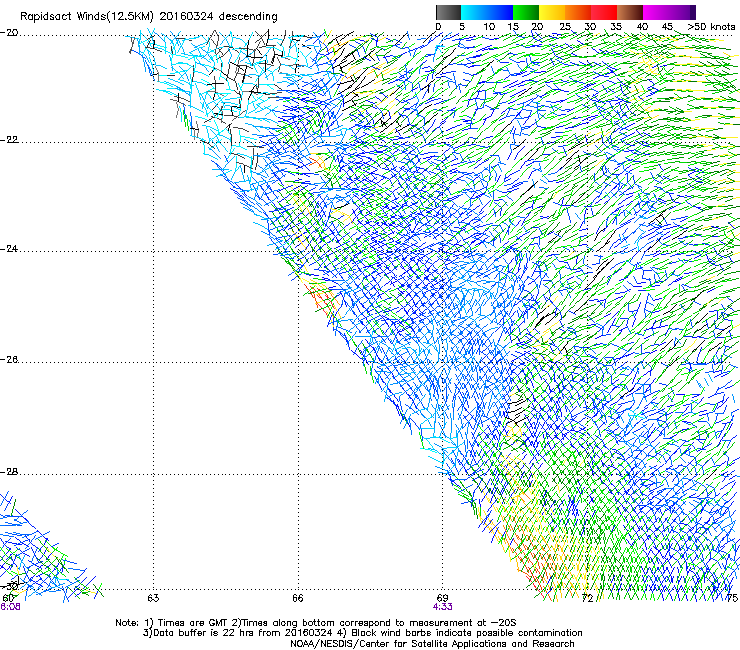740x650 pixels.
Task: Click the red 30-35 knots legend swatch
Action: pos(604,12)
